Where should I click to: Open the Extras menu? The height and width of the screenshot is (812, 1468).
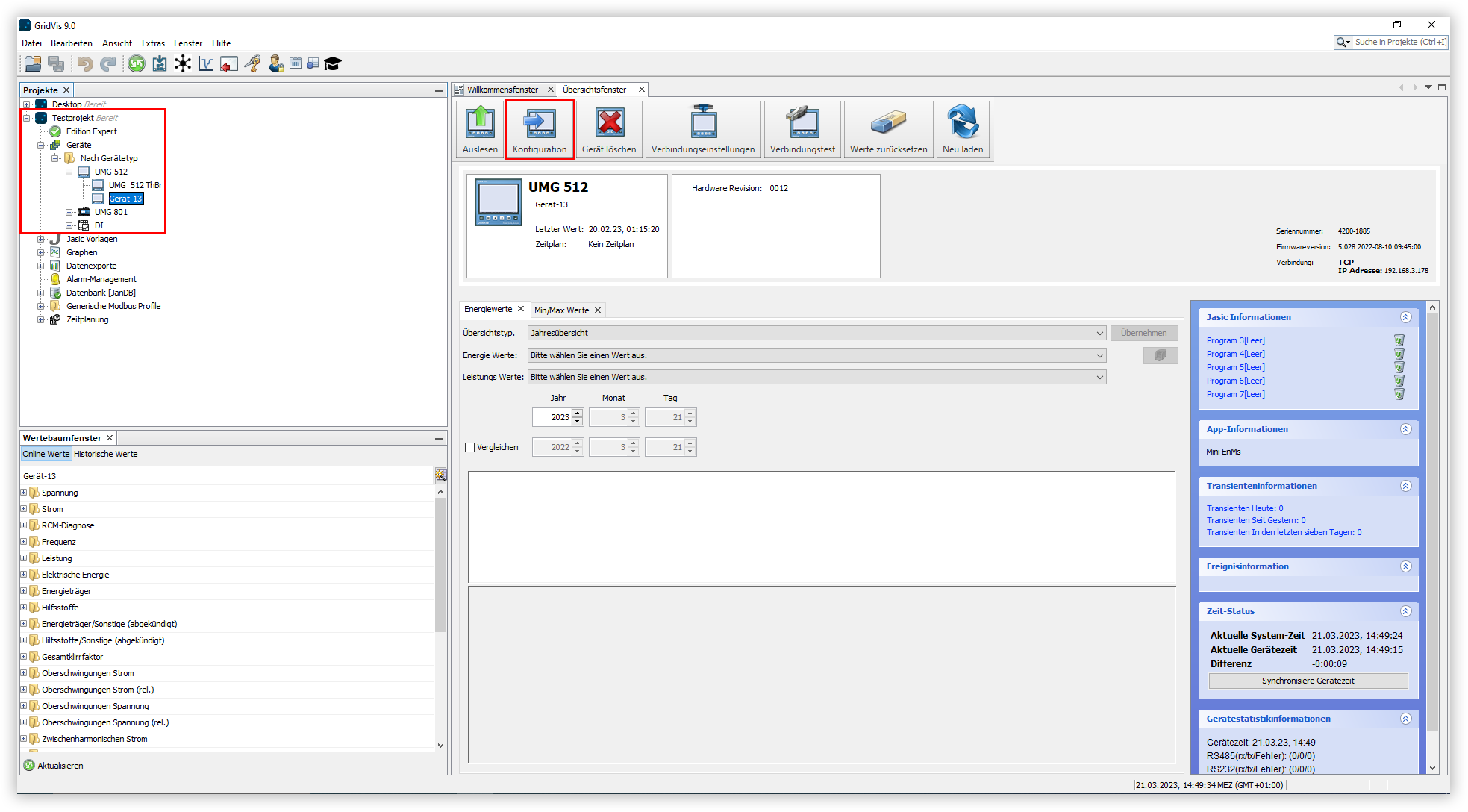(x=153, y=43)
